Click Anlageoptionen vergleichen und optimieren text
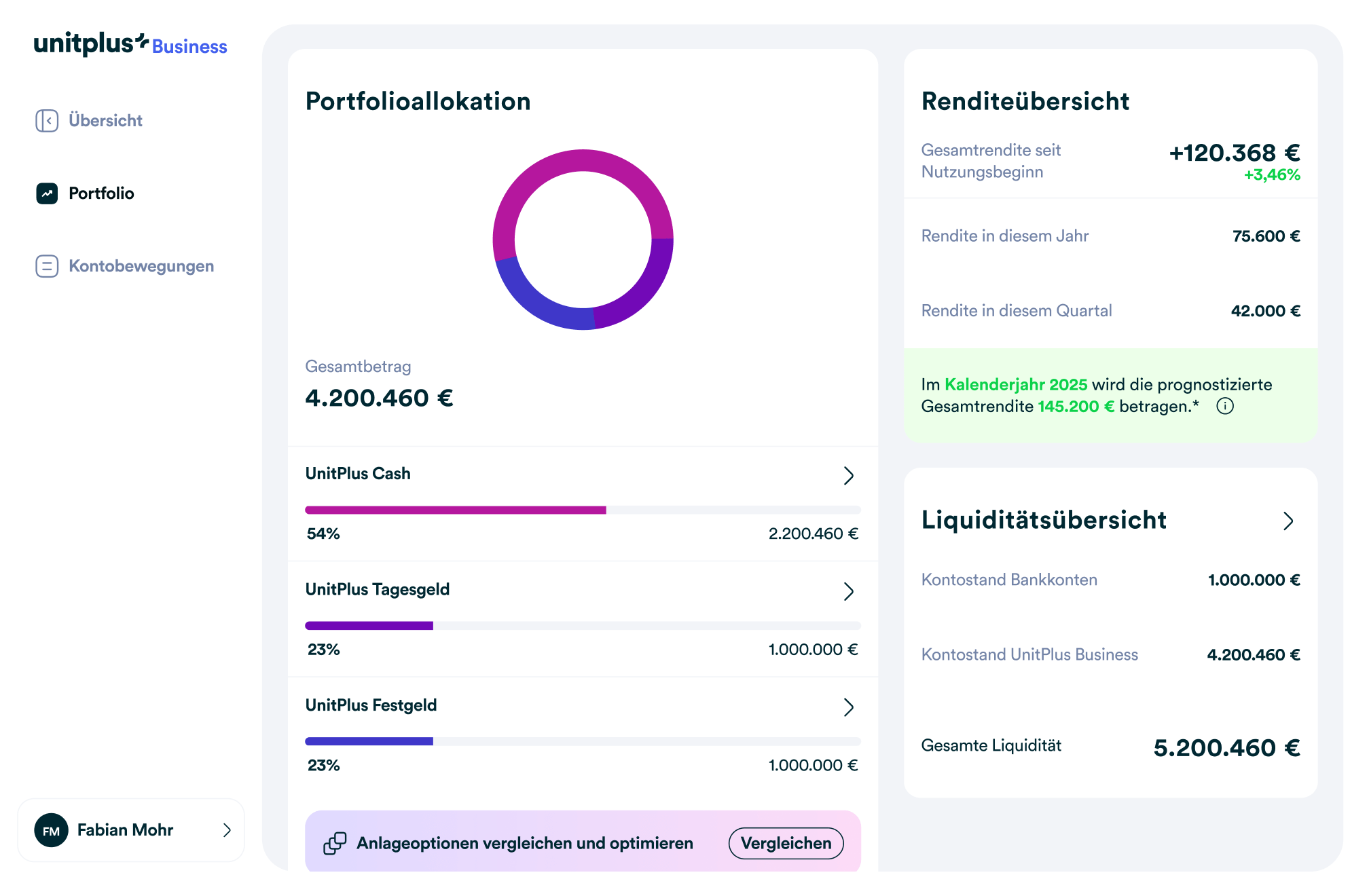 (524, 843)
